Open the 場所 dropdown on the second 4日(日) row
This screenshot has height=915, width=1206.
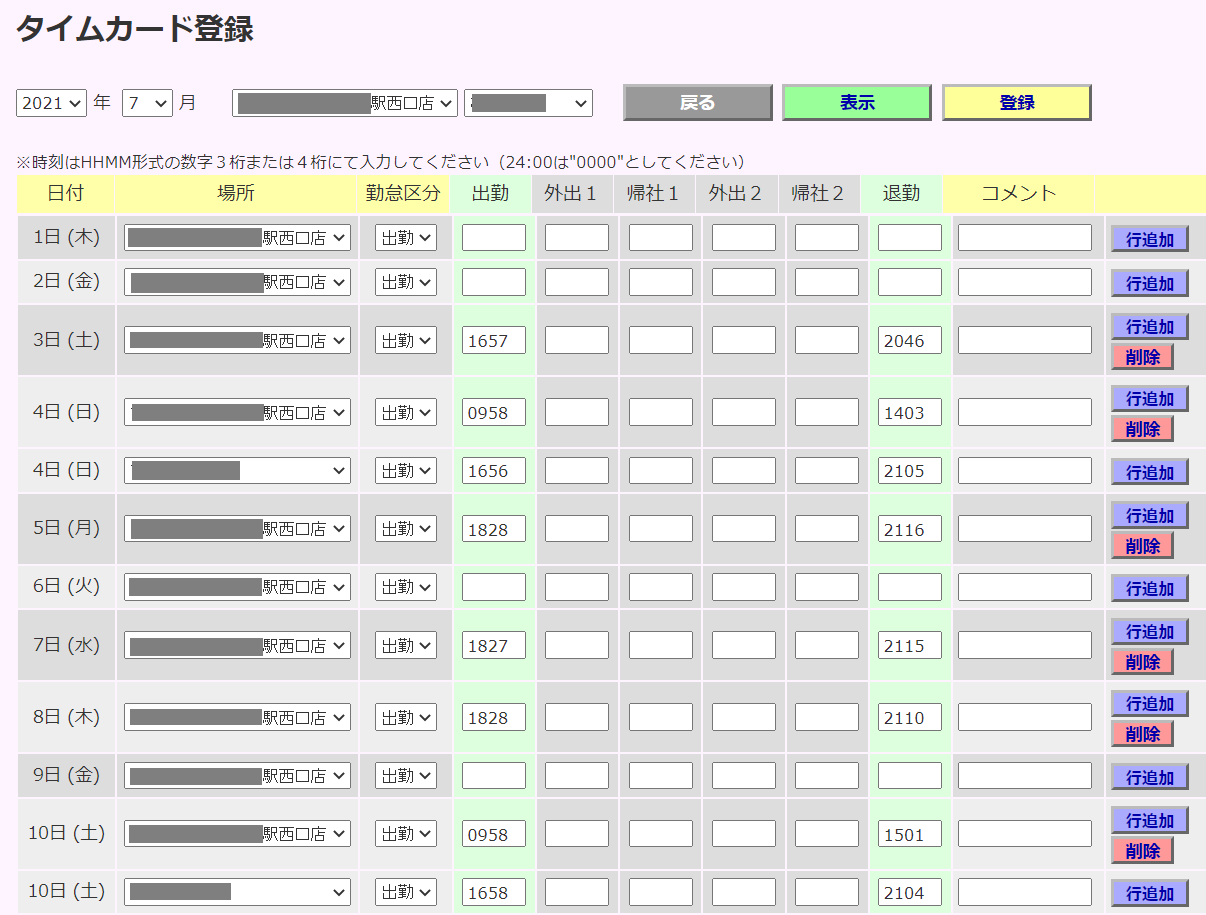pos(236,470)
